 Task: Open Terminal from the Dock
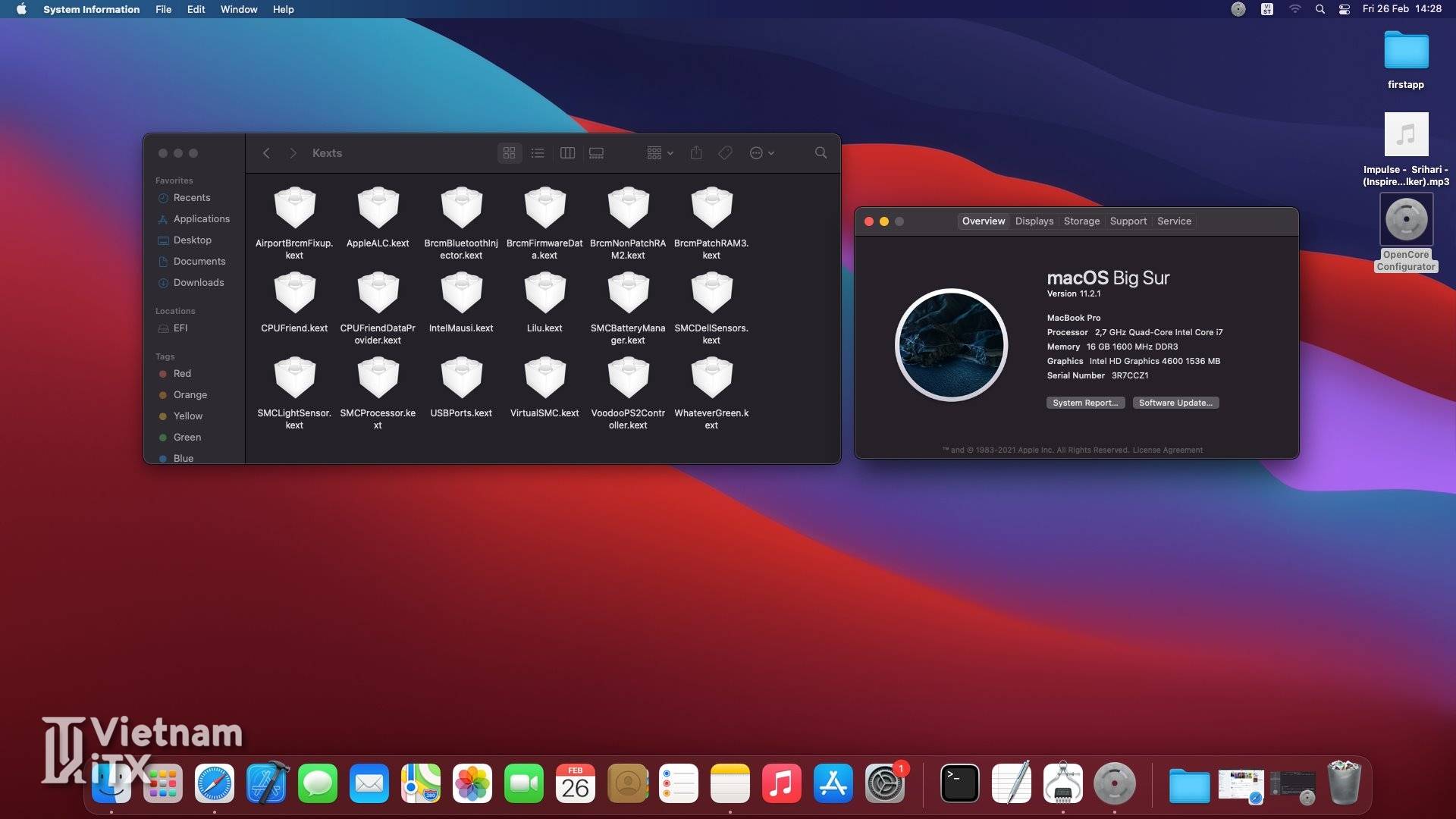pyautogui.click(x=959, y=783)
